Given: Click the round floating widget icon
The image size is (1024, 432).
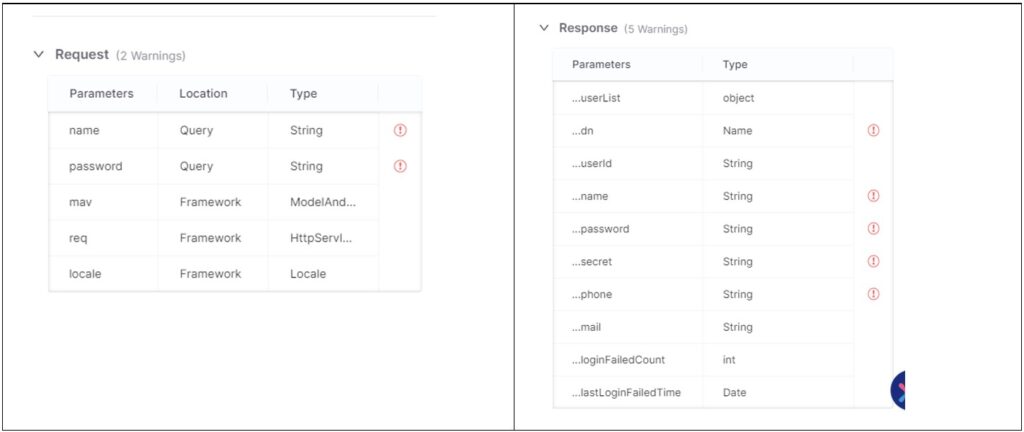Looking at the screenshot, I should (899, 389).
